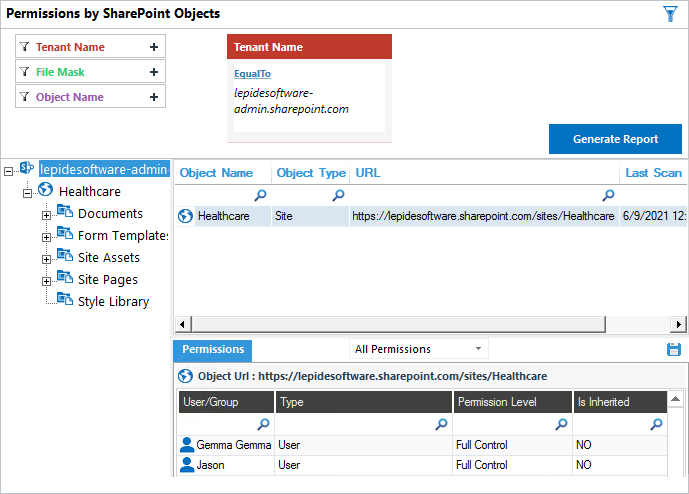Click globe icon beside Healthcare tree node

click(45, 190)
